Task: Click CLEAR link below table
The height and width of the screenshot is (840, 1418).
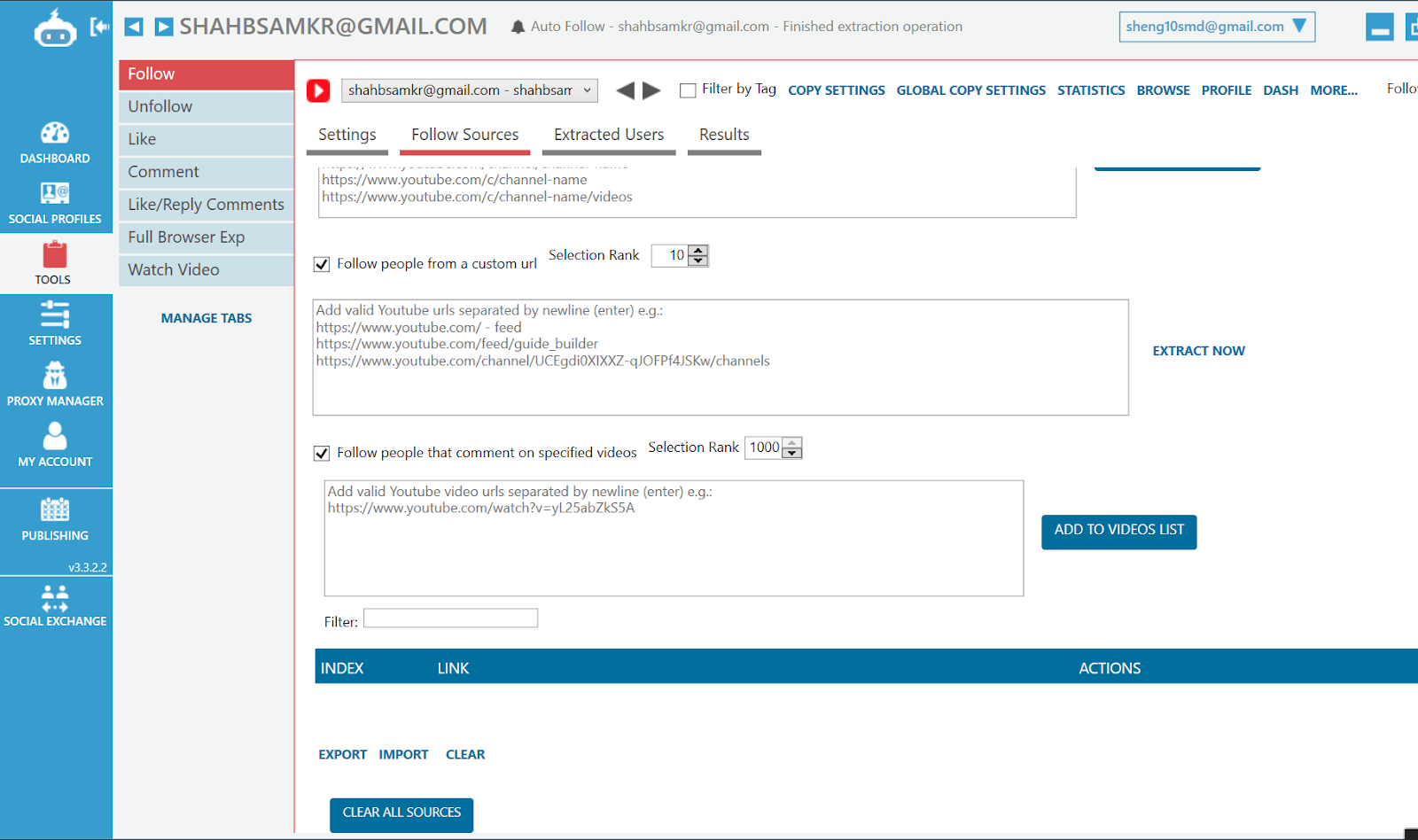Action: coord(465,755)
